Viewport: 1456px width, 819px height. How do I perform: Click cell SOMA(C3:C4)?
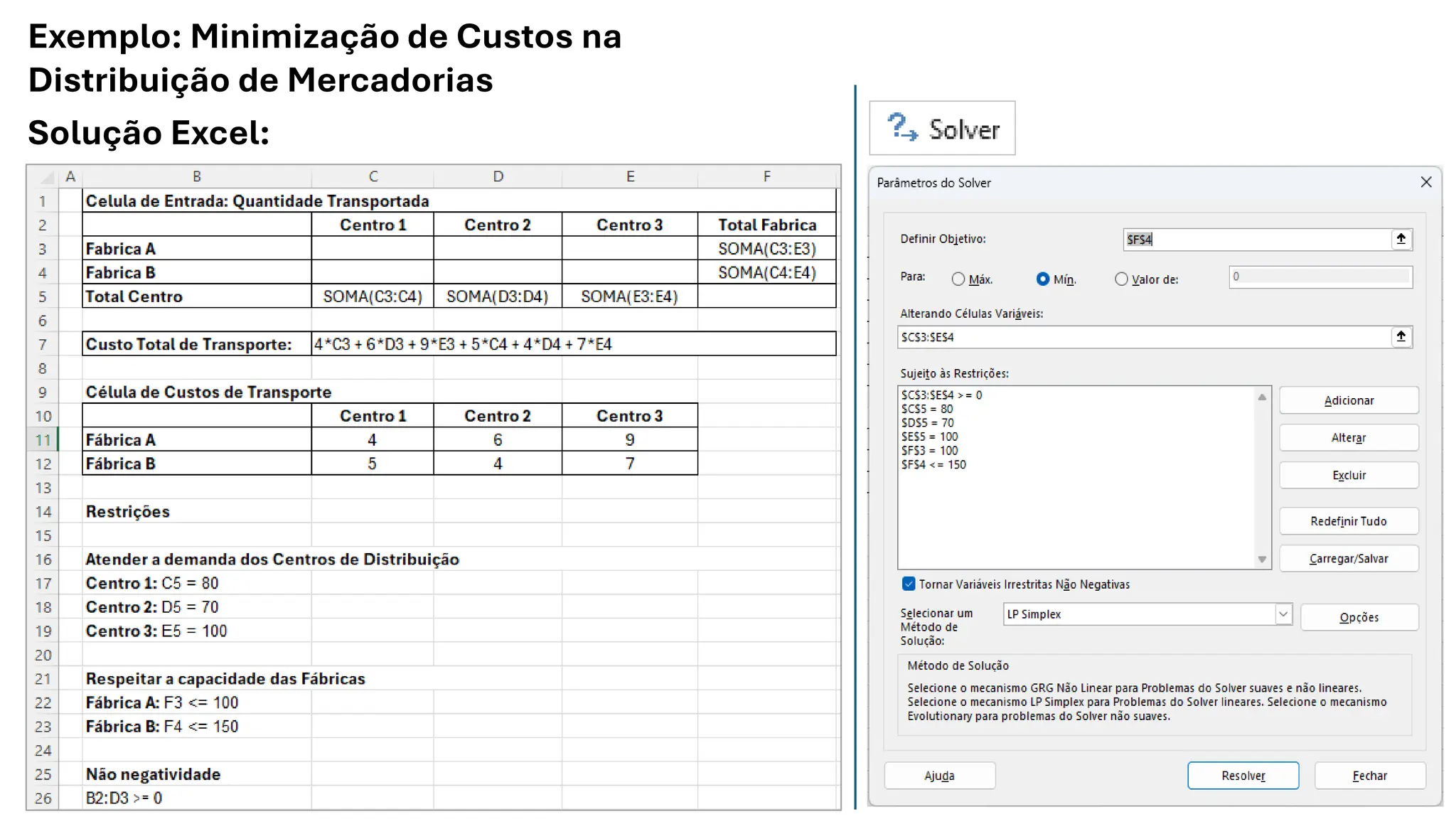pyautogui.click(x=373, y=296)
